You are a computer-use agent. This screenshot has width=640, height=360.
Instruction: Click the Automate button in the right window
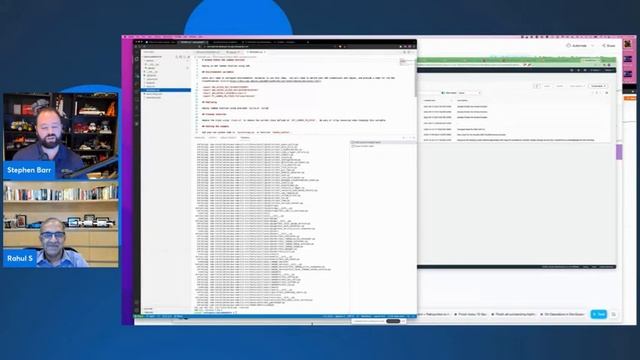[x=577, y=46]
